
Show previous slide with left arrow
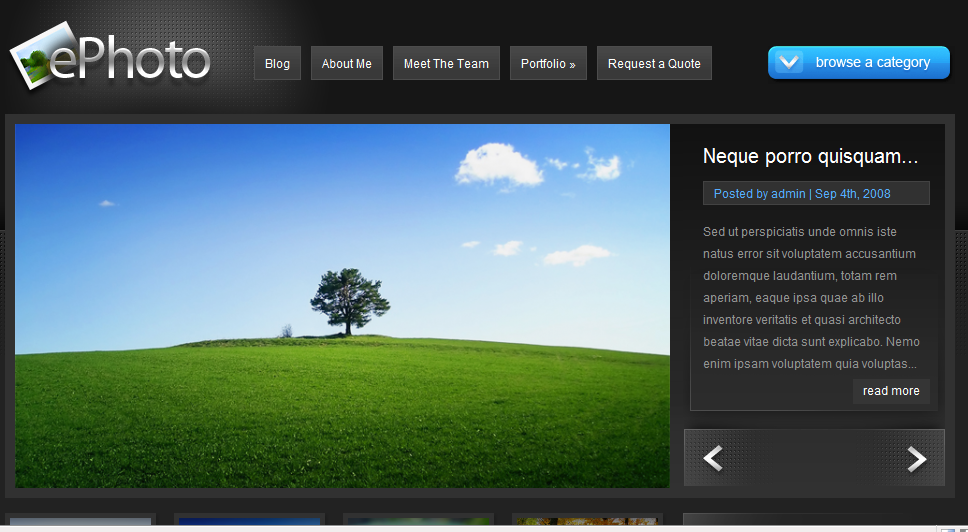(713, 459)
